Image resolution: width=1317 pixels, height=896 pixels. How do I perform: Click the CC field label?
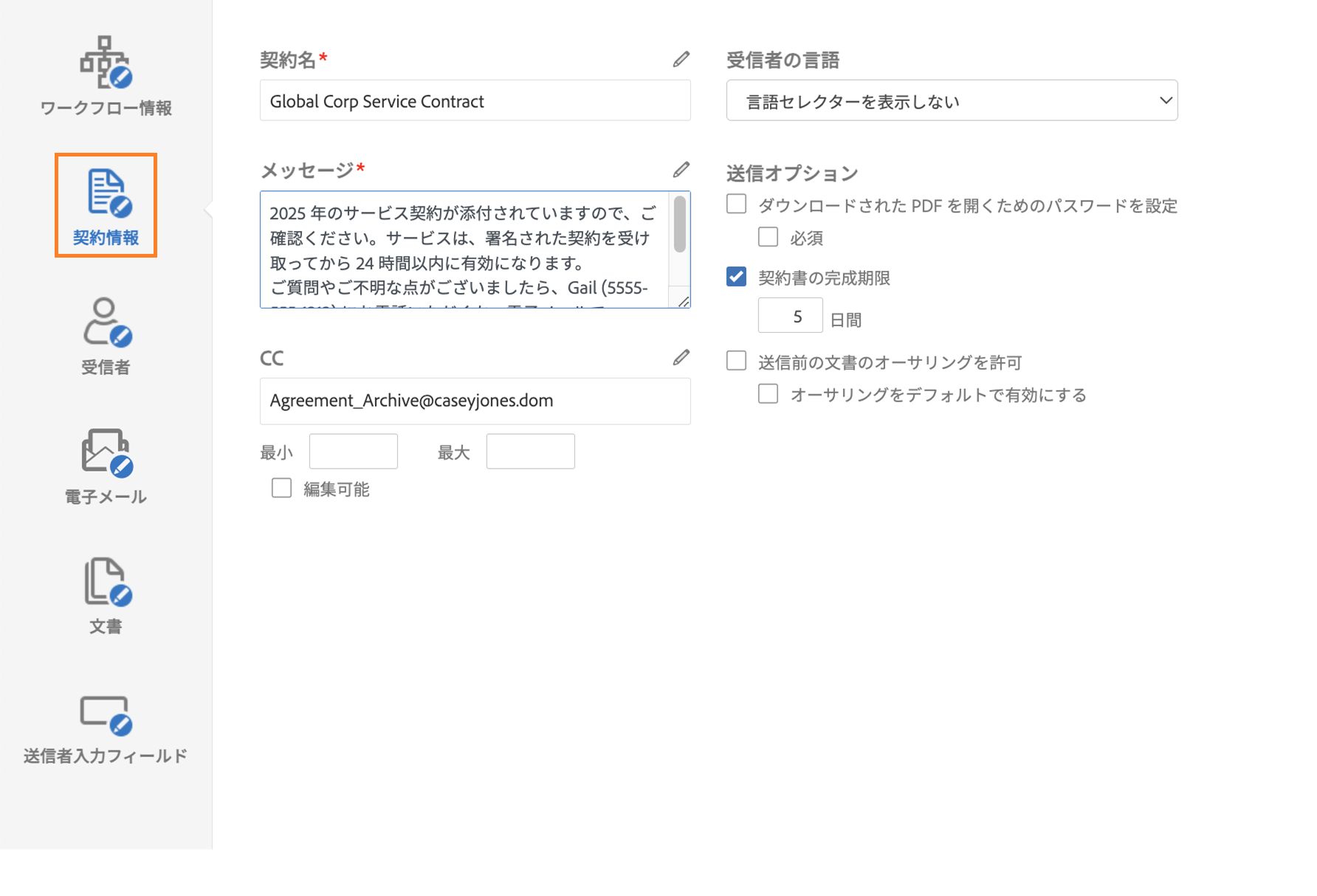[272, 358]
